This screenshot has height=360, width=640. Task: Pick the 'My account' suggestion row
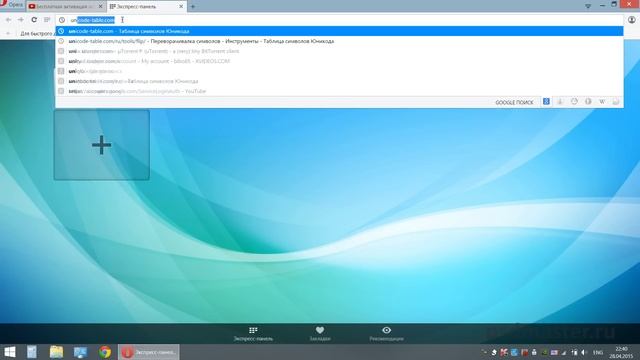point(340,61)
